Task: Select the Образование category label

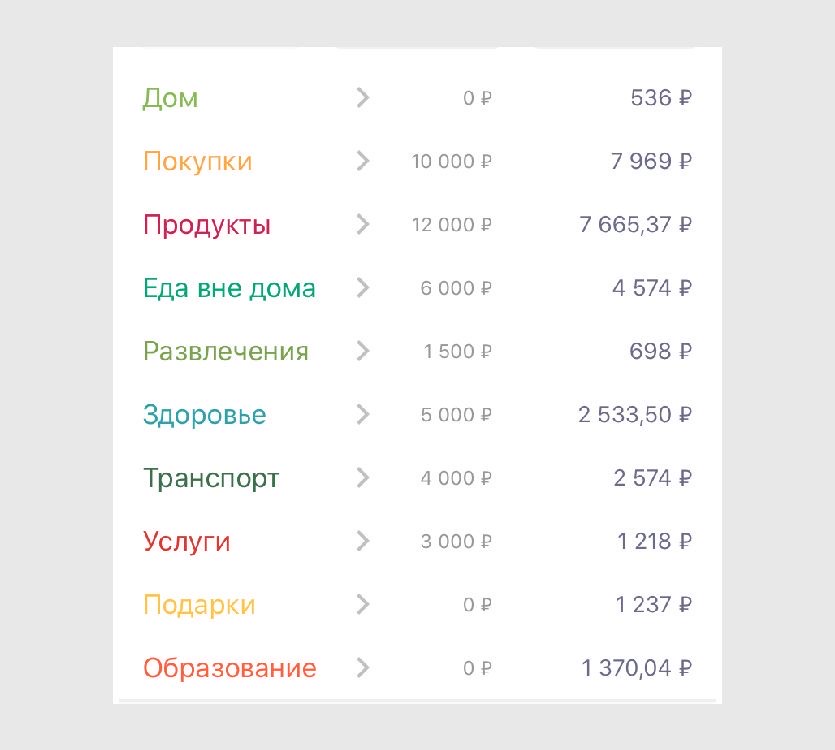Action: [229, 668]
